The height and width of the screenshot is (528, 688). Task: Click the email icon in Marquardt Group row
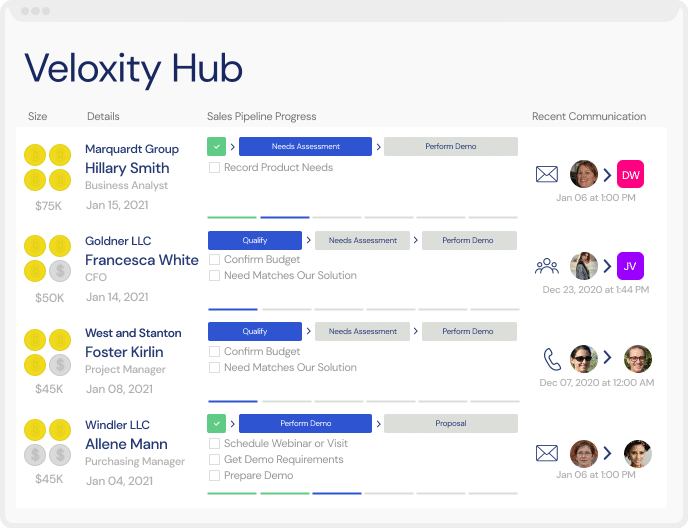click(547, 174)
